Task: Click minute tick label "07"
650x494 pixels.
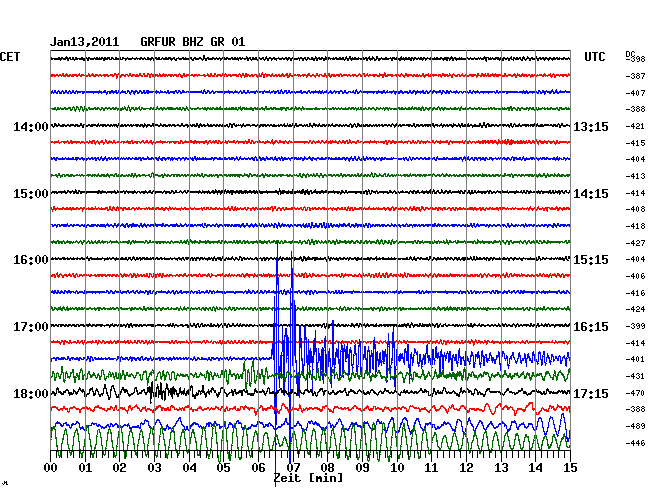Action: [293, 468]
